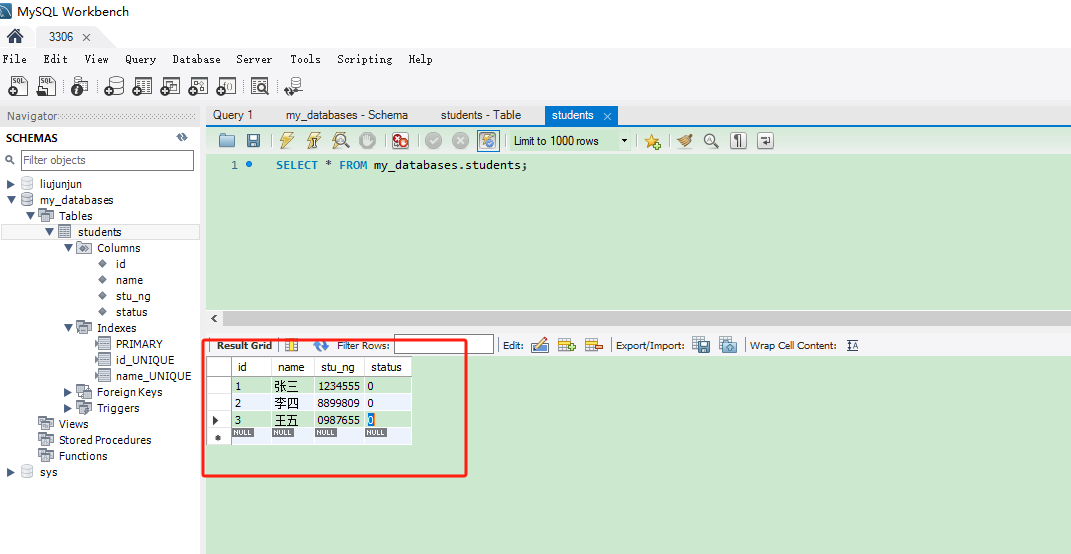
Task: Open the Database menu
Action: click(x=197, y=59)
